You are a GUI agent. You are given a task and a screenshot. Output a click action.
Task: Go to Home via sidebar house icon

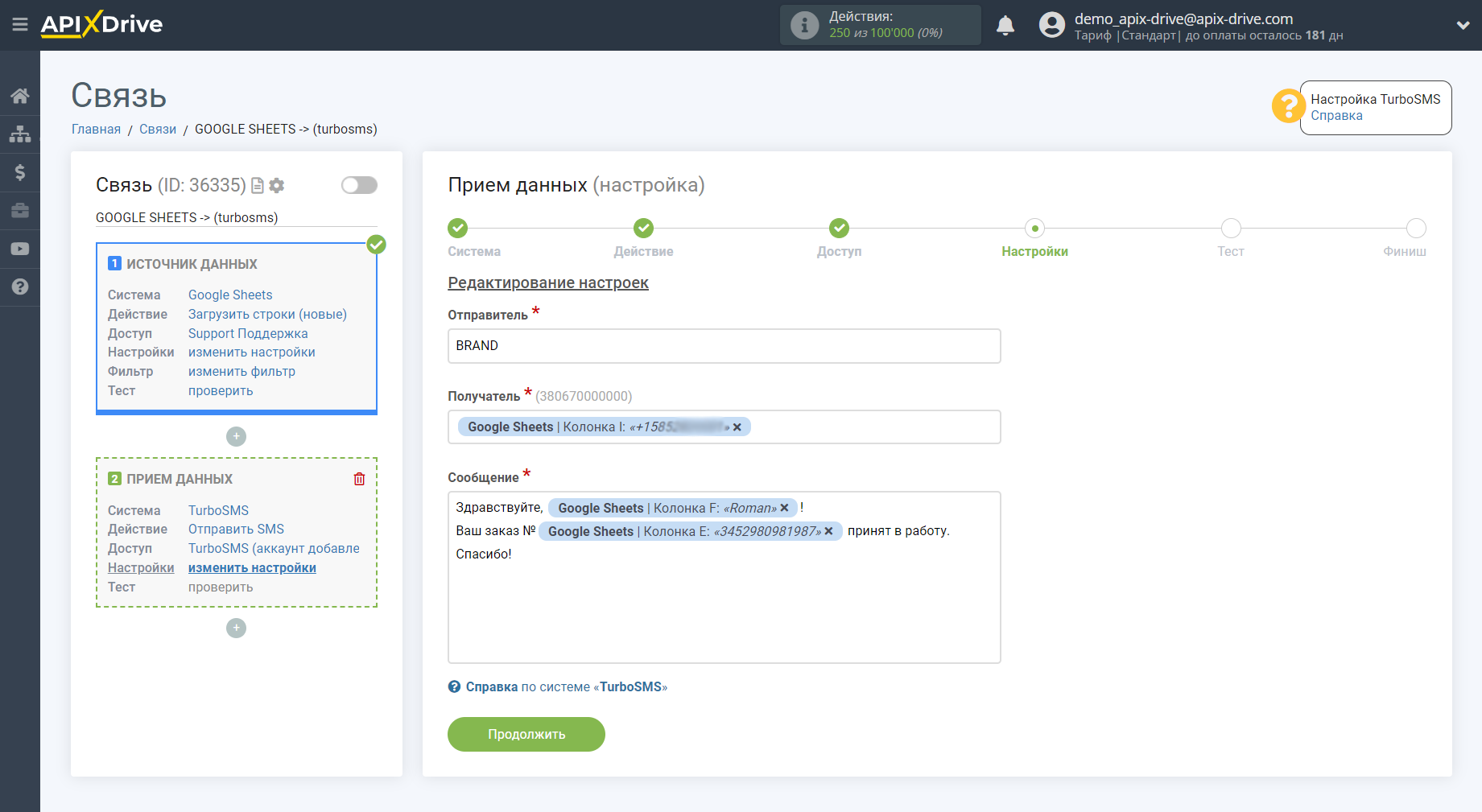20,96
